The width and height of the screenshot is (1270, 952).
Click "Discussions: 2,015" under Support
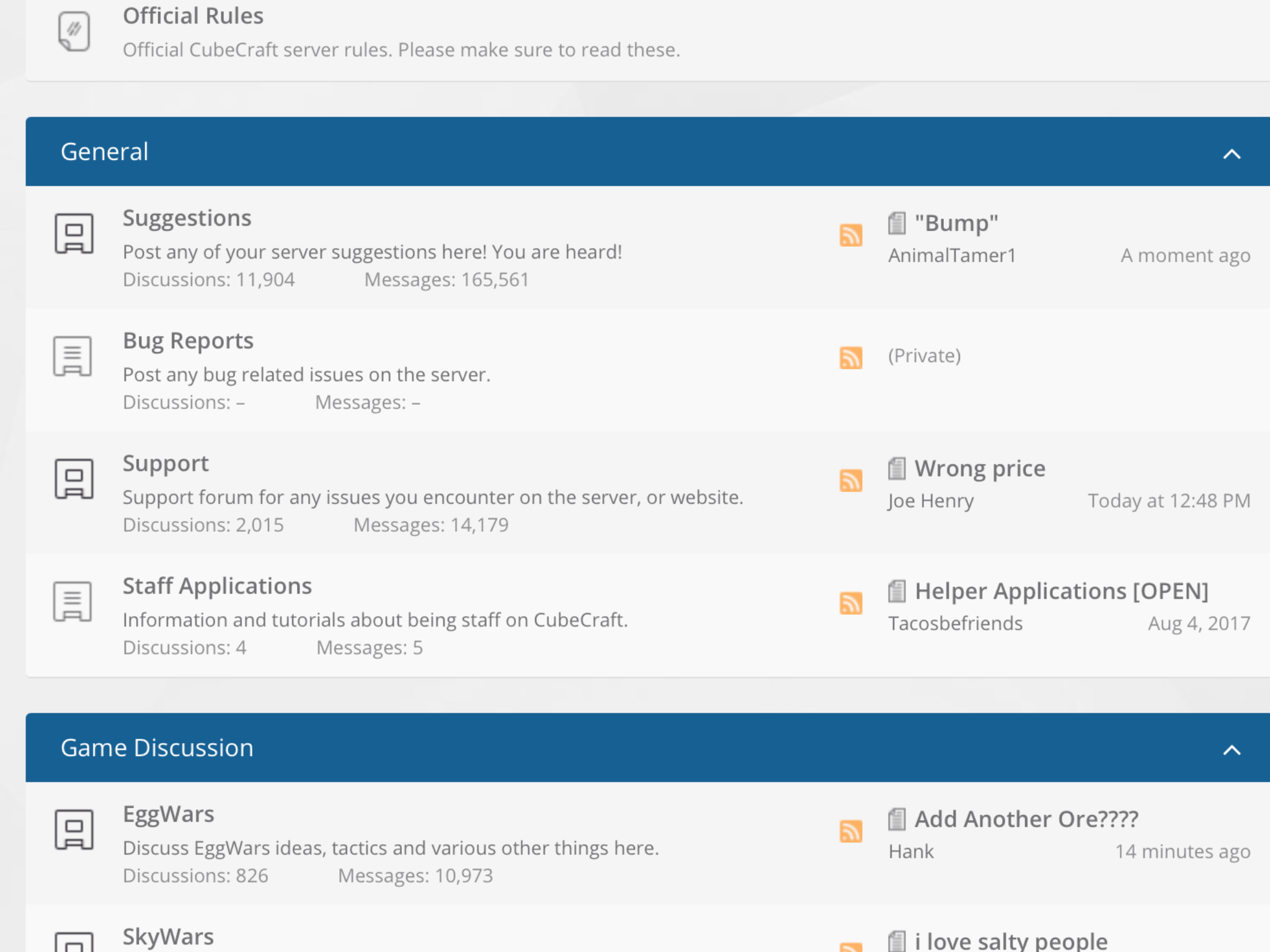coord(203,526)
